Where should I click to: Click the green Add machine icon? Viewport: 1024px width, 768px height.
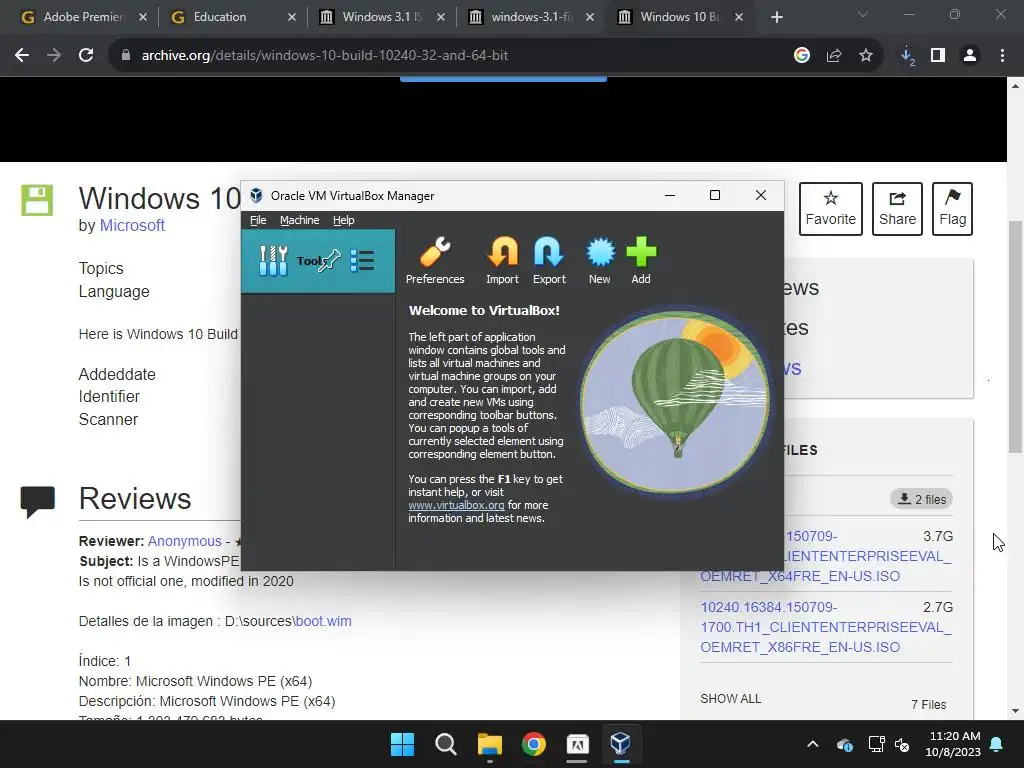(x=641, y=261)
